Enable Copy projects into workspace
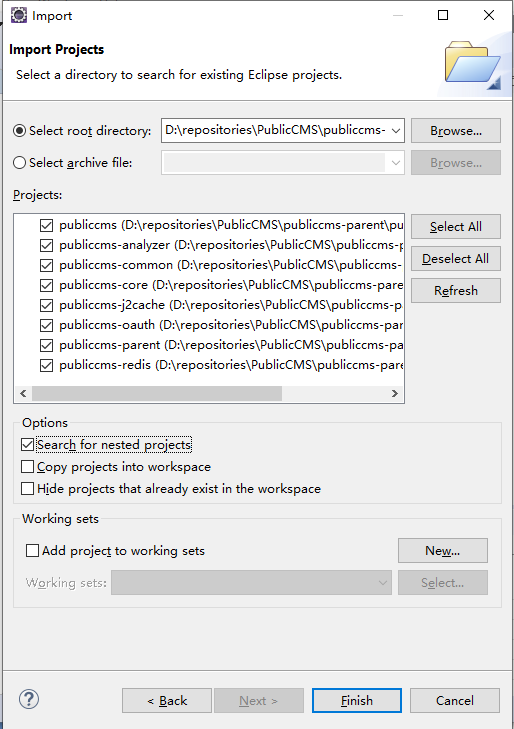 pos(27,467)
